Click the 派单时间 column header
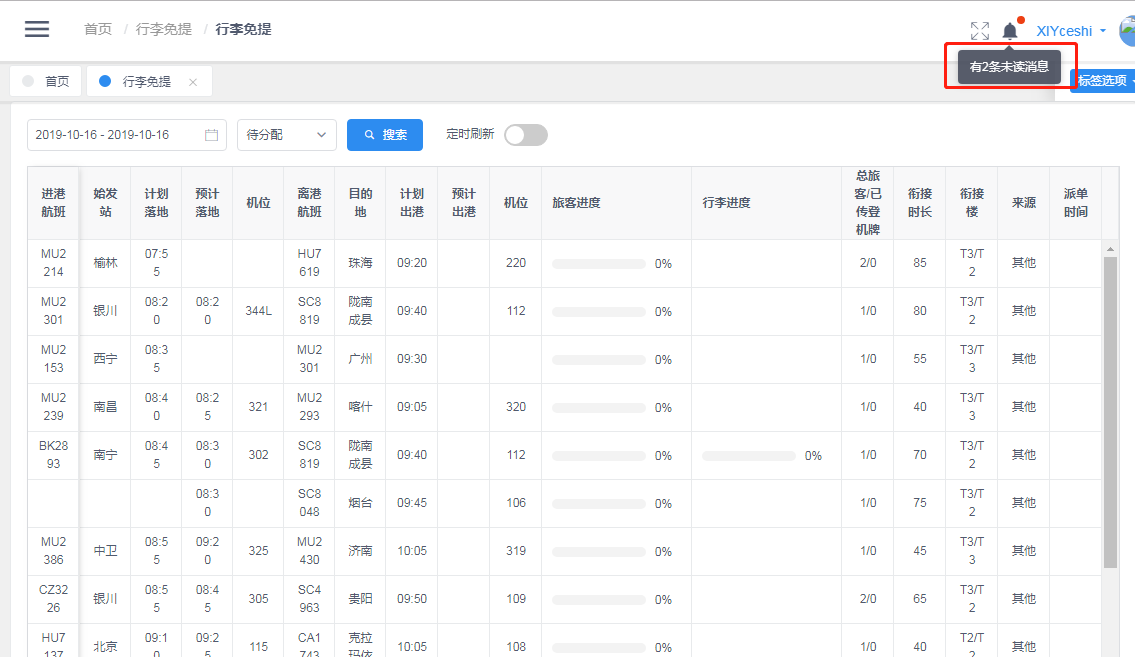The image size is (1135, 657). click(x=1076, y=203)
